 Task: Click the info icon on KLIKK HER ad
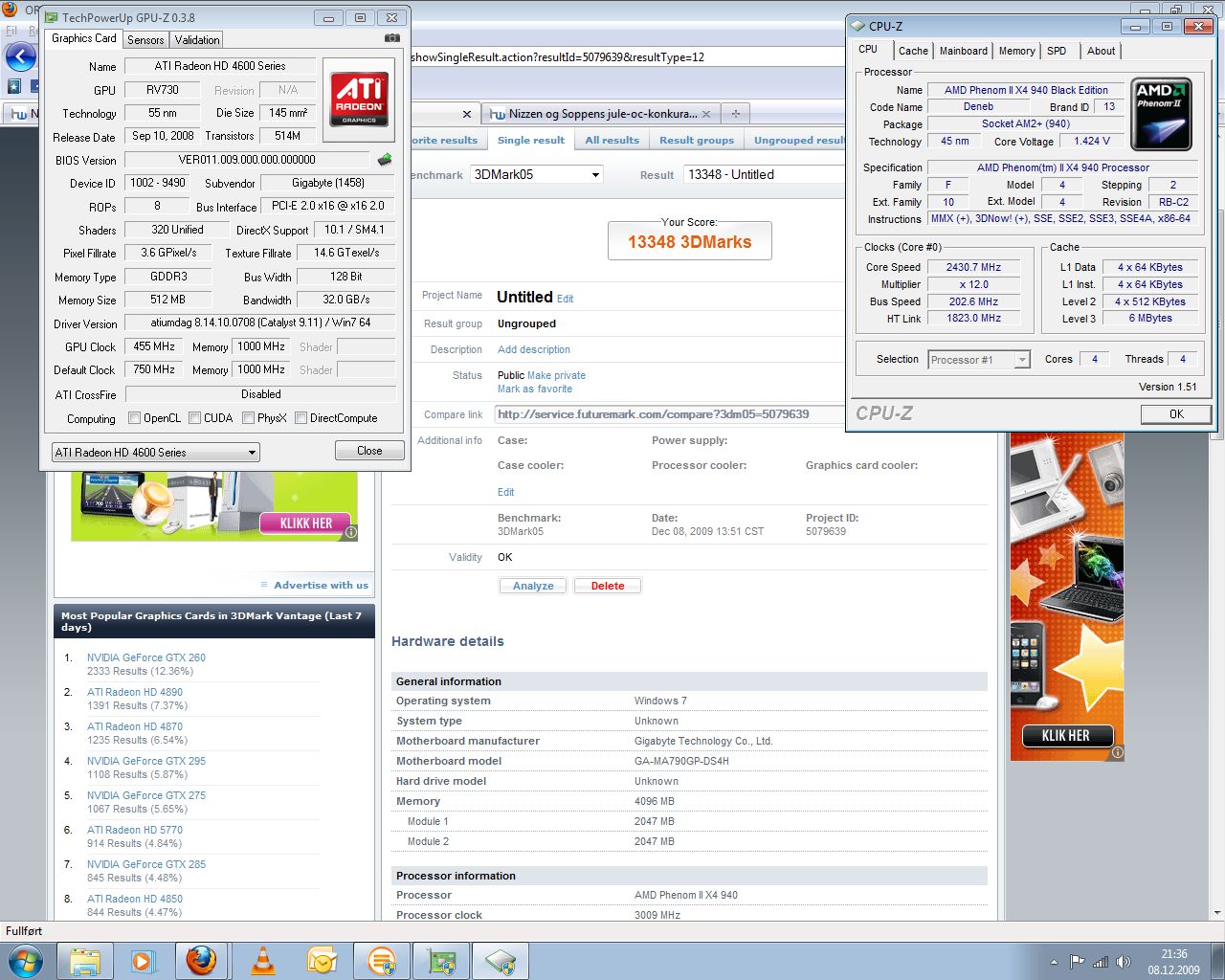pyautogui.click(x=350, y=531)
